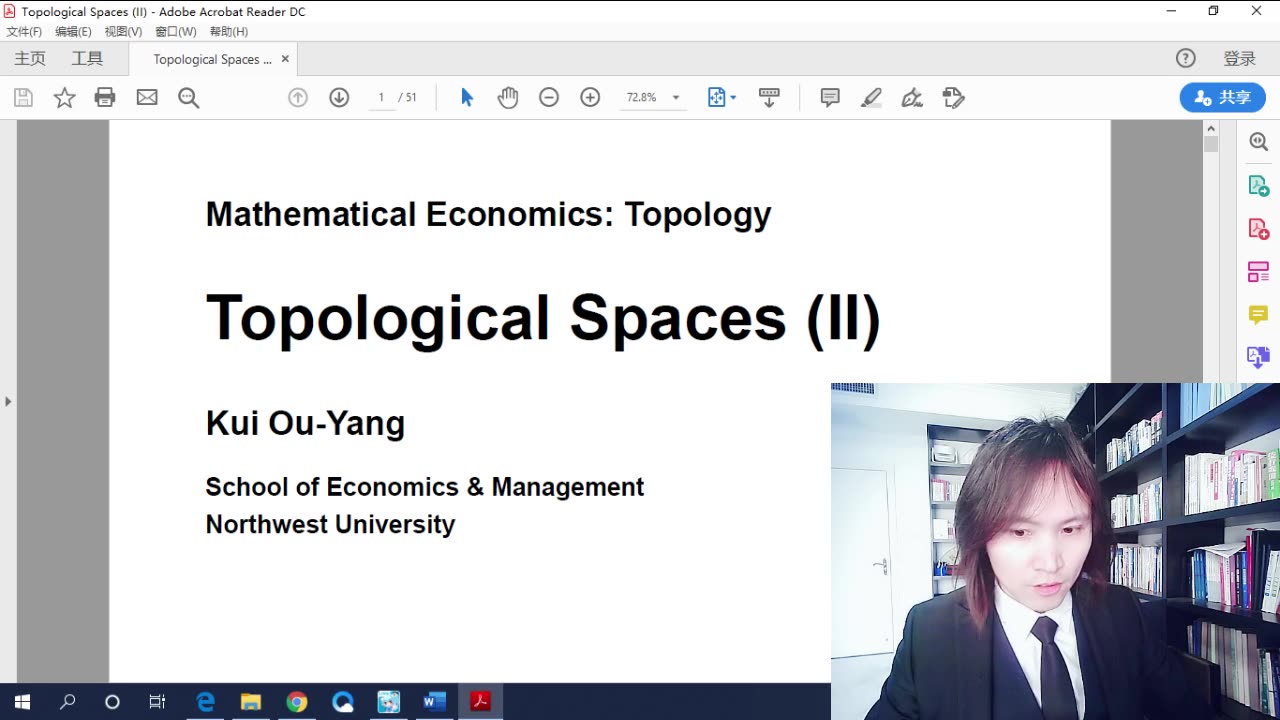Click the page number input field
The width and height of the screenshot is (1280, 720).
(381, 97)
